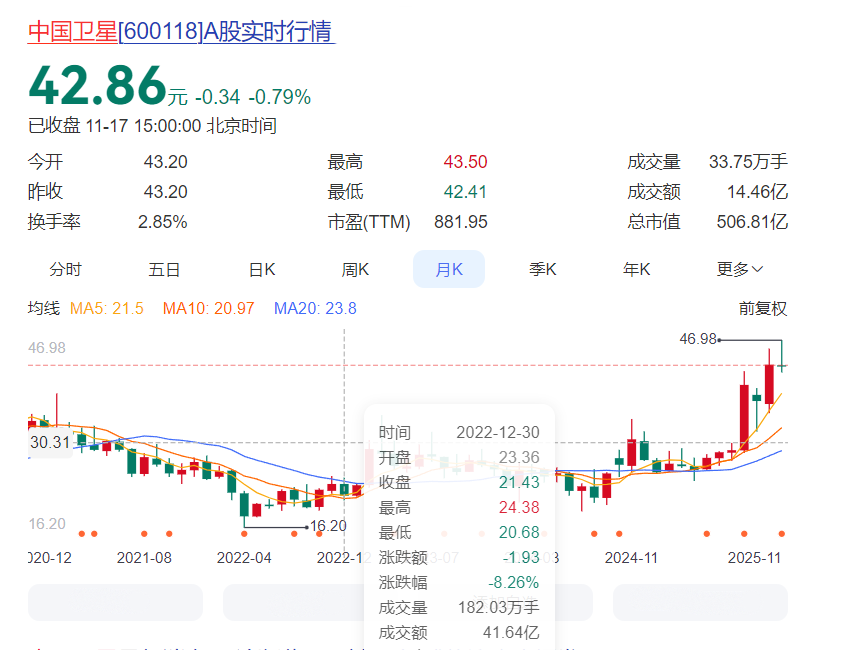Click the MA10: 20.97 indicator label
Image resolution: width=864 pixels, height=650 pixels.
point(208,308)
